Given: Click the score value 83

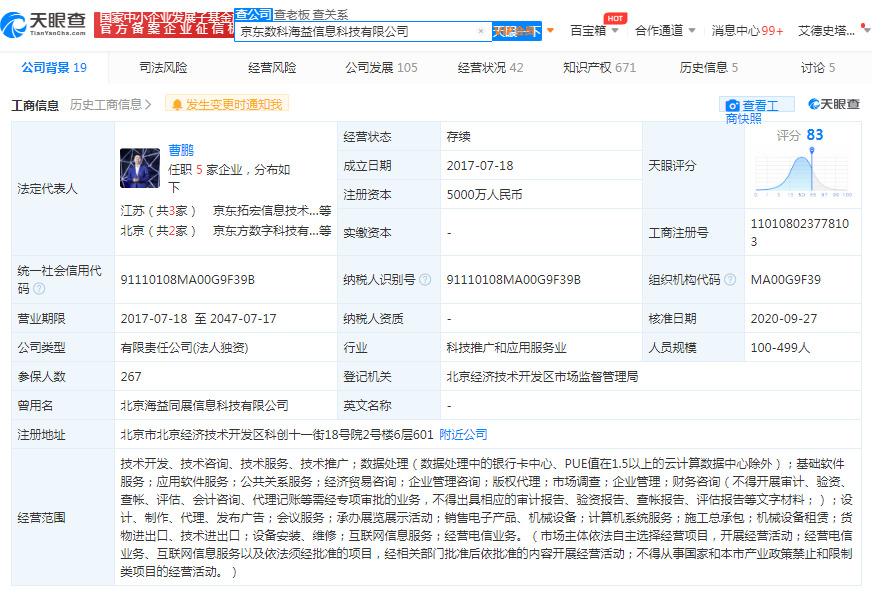Looking at the screenshot, I should [x=815, y=135].
